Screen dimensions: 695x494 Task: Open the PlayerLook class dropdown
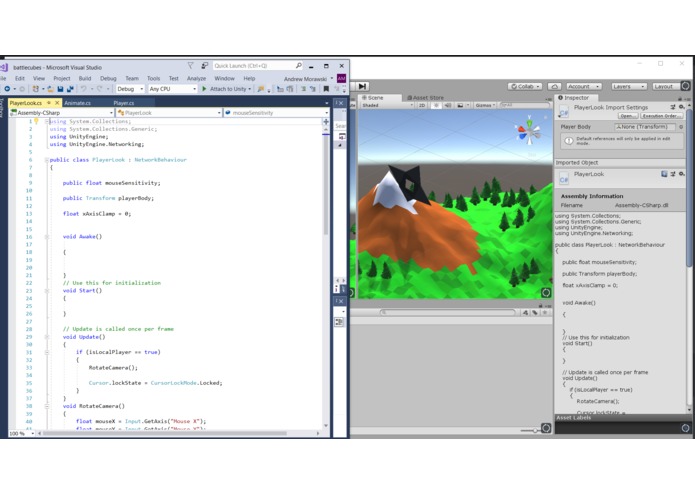pos(169,113)
